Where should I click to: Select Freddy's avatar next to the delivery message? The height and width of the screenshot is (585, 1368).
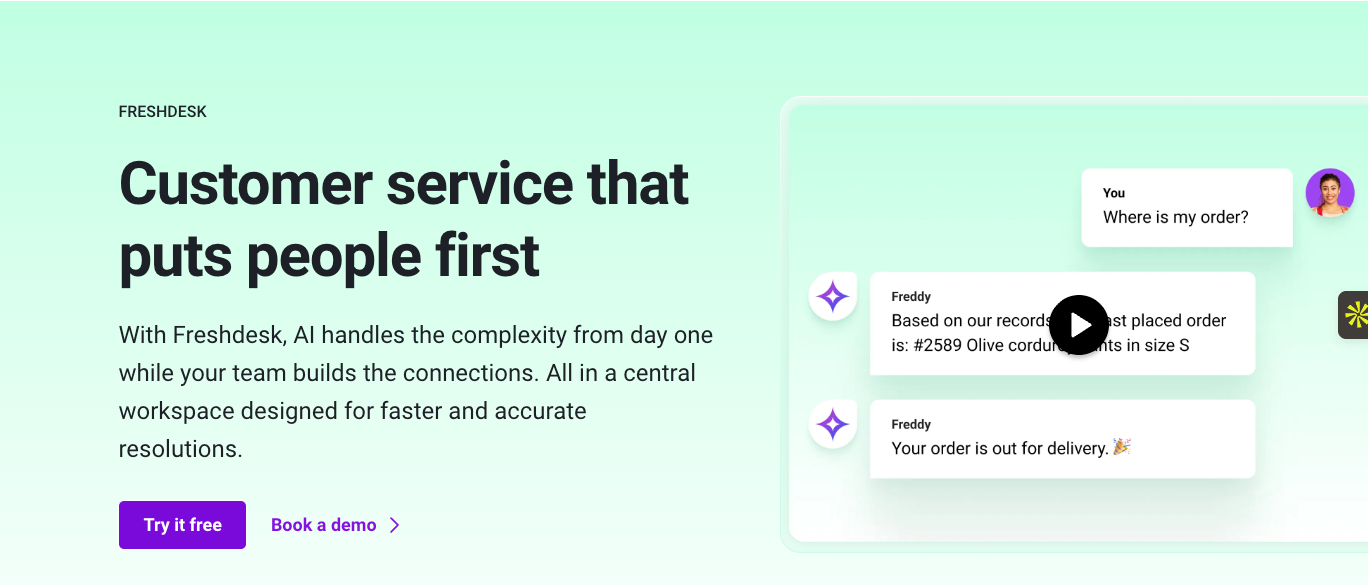tap(832, 424)
